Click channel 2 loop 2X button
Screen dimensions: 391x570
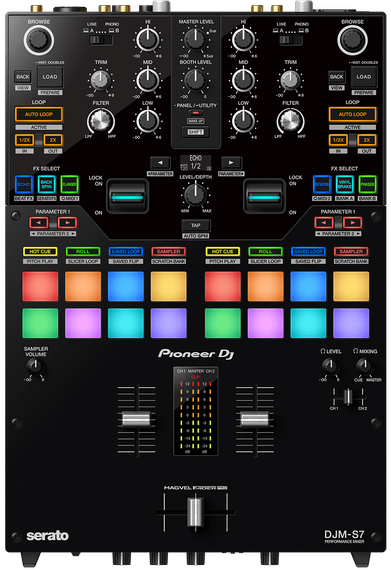click(367, 140)
